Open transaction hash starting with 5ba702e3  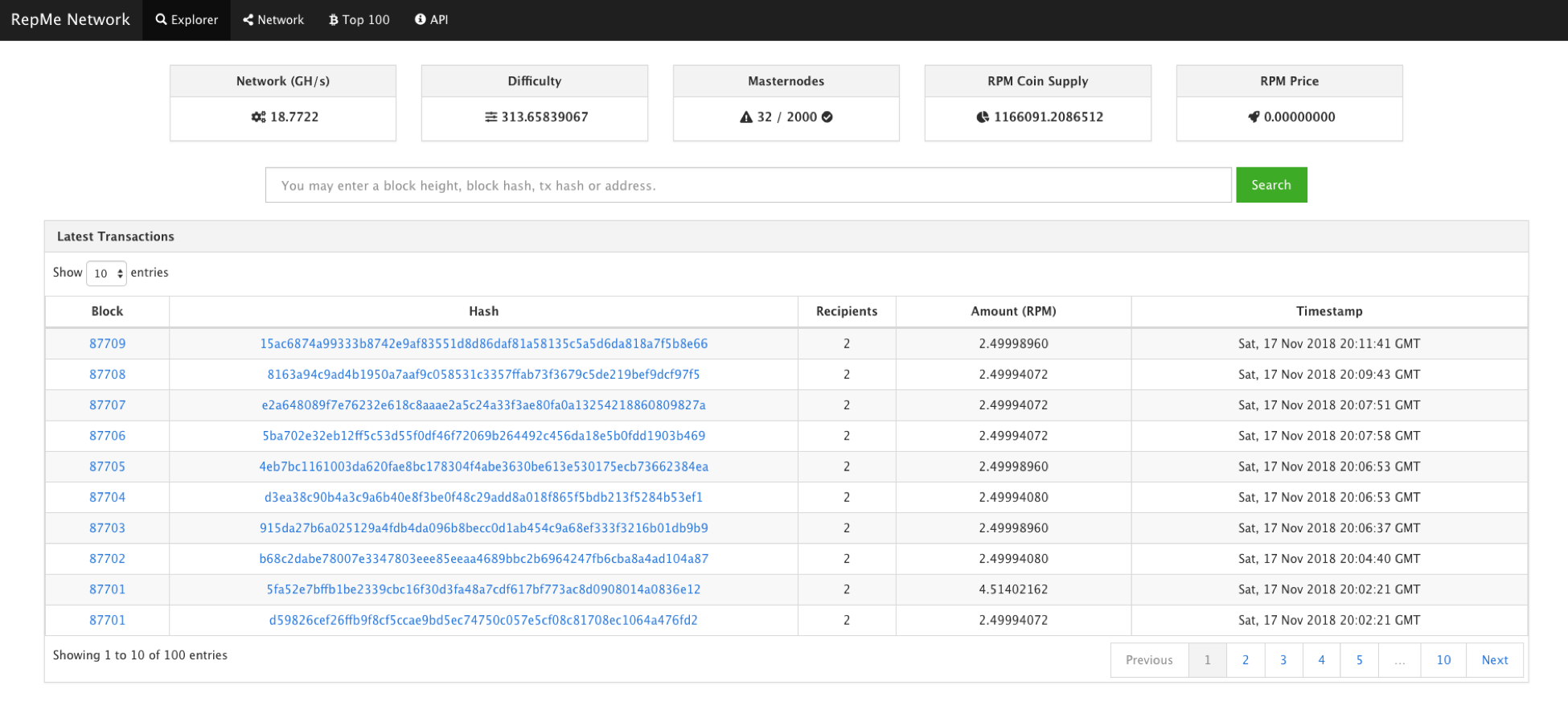tap(483, 436)
